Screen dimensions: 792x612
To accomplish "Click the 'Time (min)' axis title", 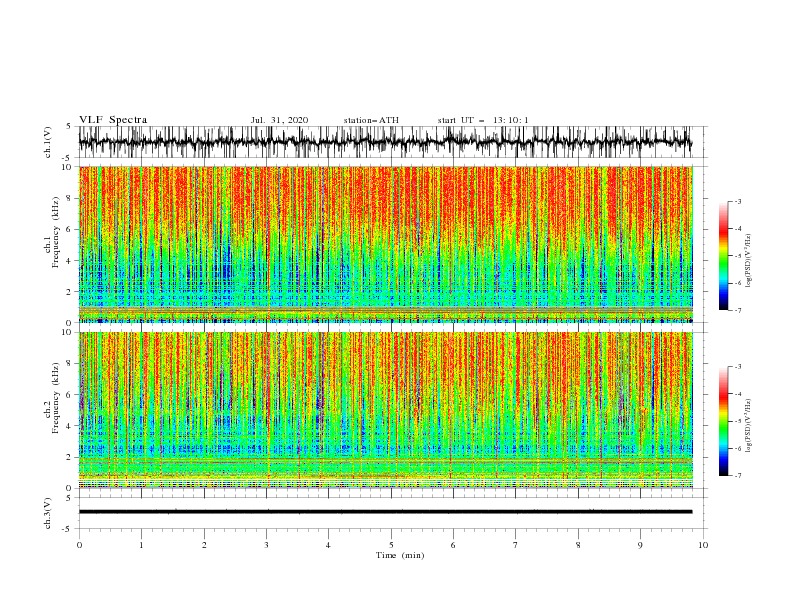I will pos(400,555).
